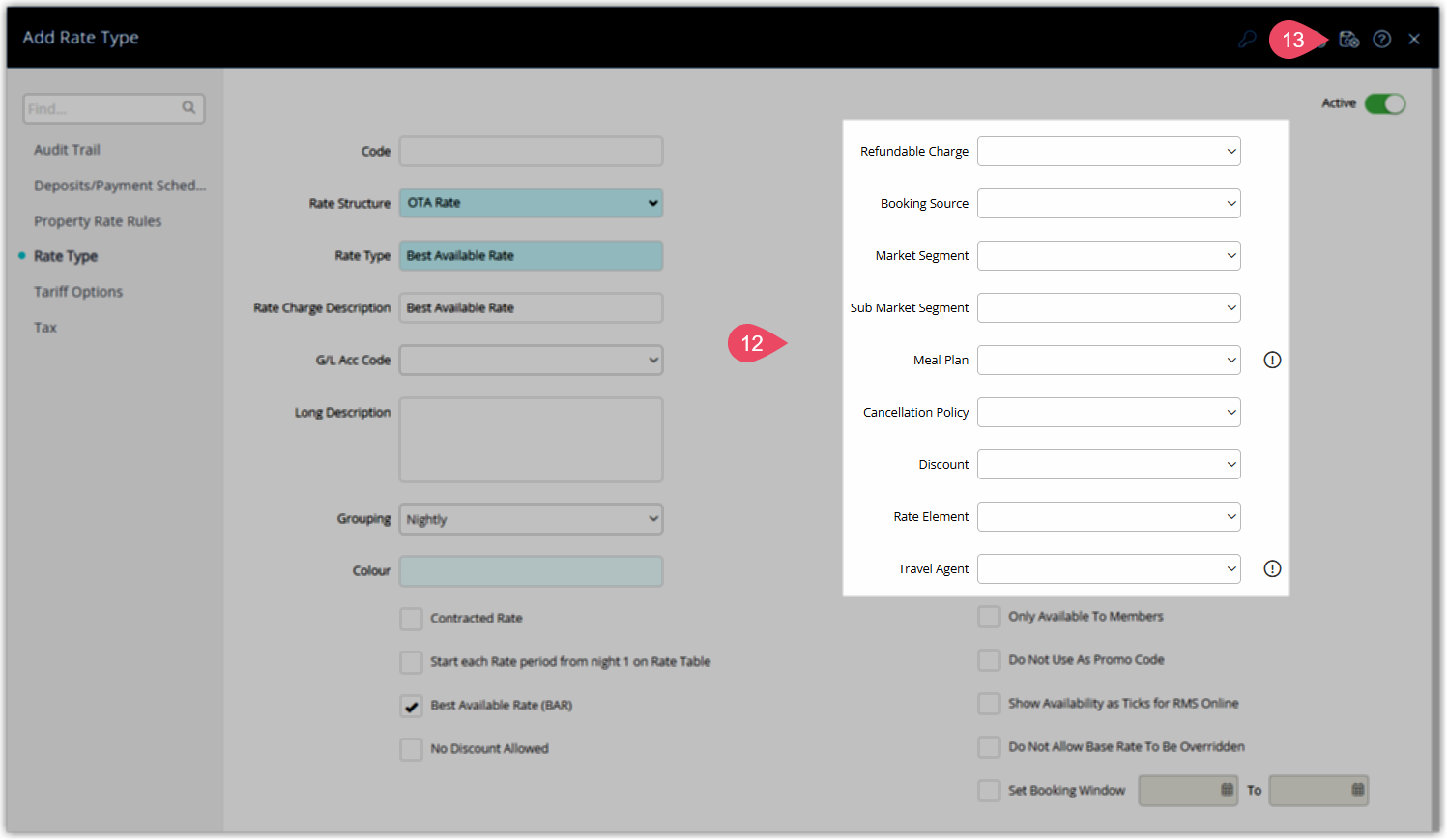Open help via the question mark icon
The width and height of the screenshot is (1447, 840).
tap(1382, 39)
